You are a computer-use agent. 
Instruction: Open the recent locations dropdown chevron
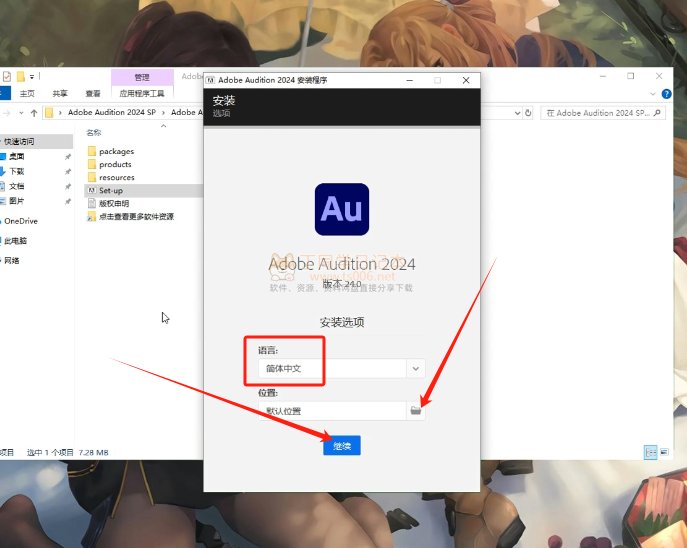coord(21,113)
